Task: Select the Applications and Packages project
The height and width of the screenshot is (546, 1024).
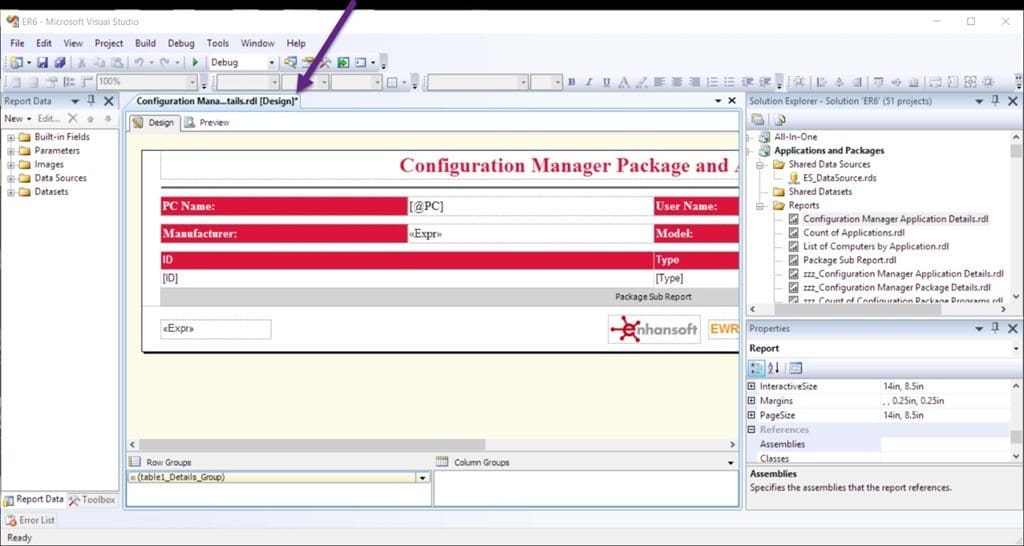Action: (x=829, y=150)
